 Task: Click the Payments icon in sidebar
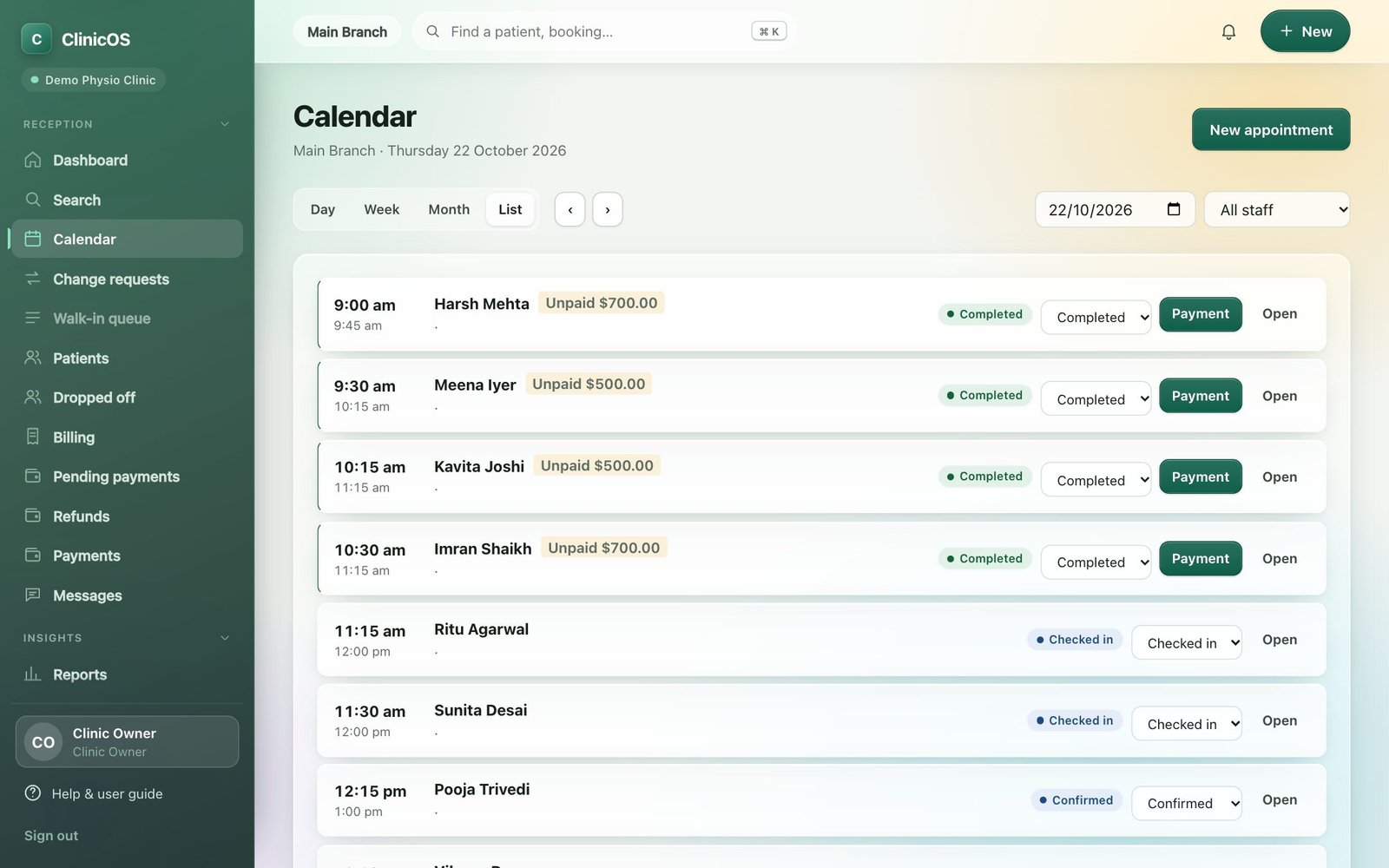point(33,555)
